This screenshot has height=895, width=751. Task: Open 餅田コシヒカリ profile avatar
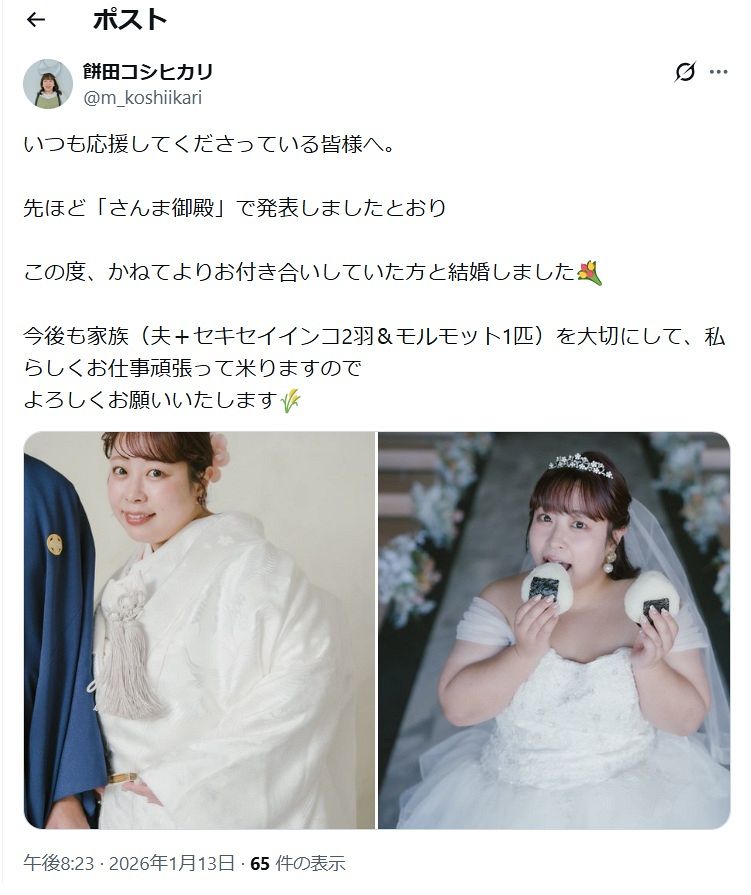click(48, 84)
